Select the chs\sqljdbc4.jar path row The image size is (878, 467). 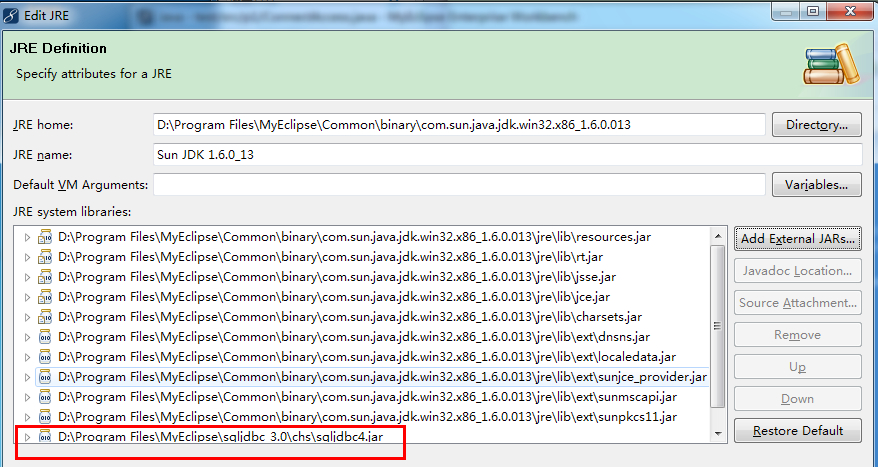click(221, 436)
